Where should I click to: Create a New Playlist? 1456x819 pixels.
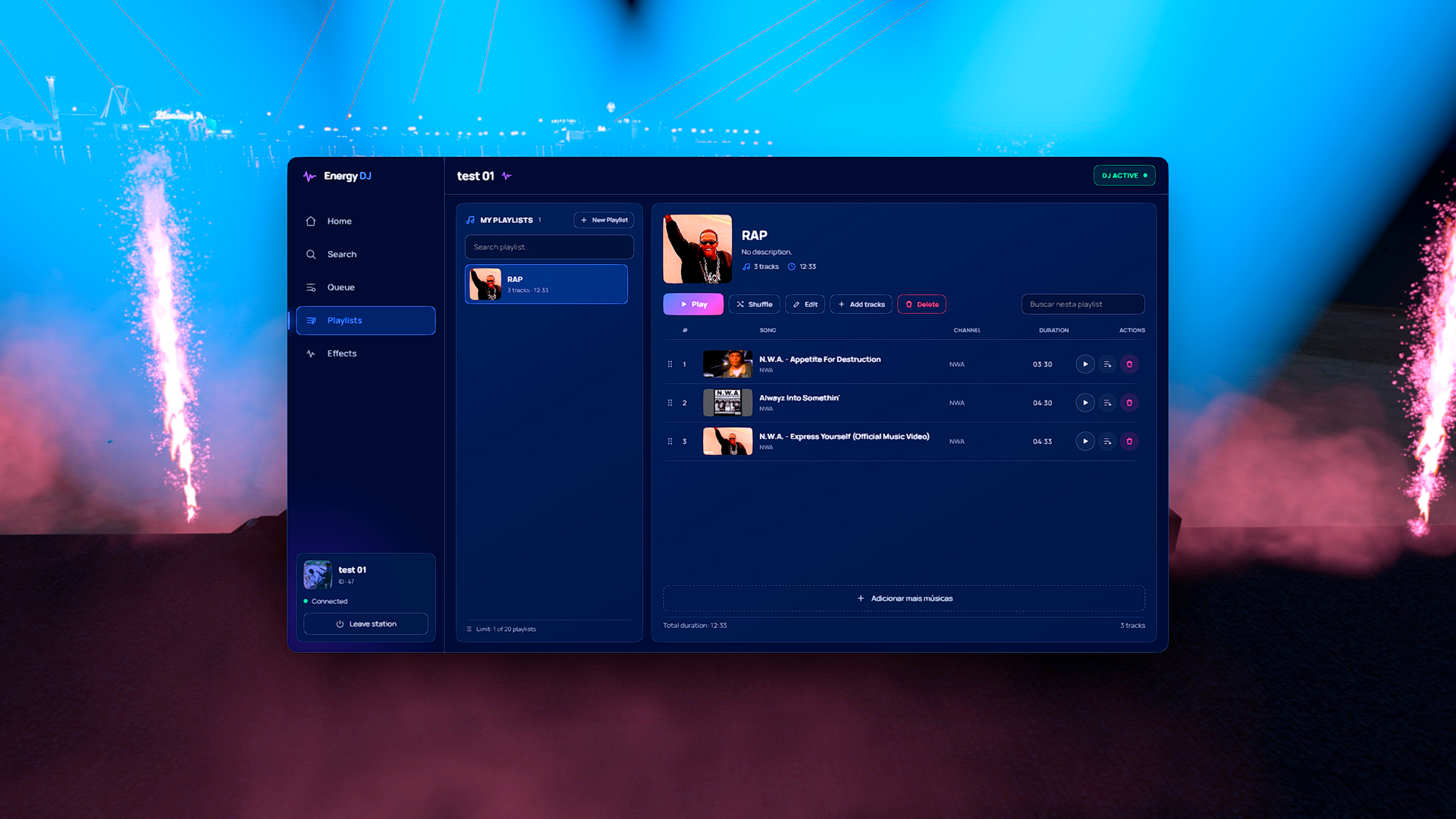[x=604, y=220]
